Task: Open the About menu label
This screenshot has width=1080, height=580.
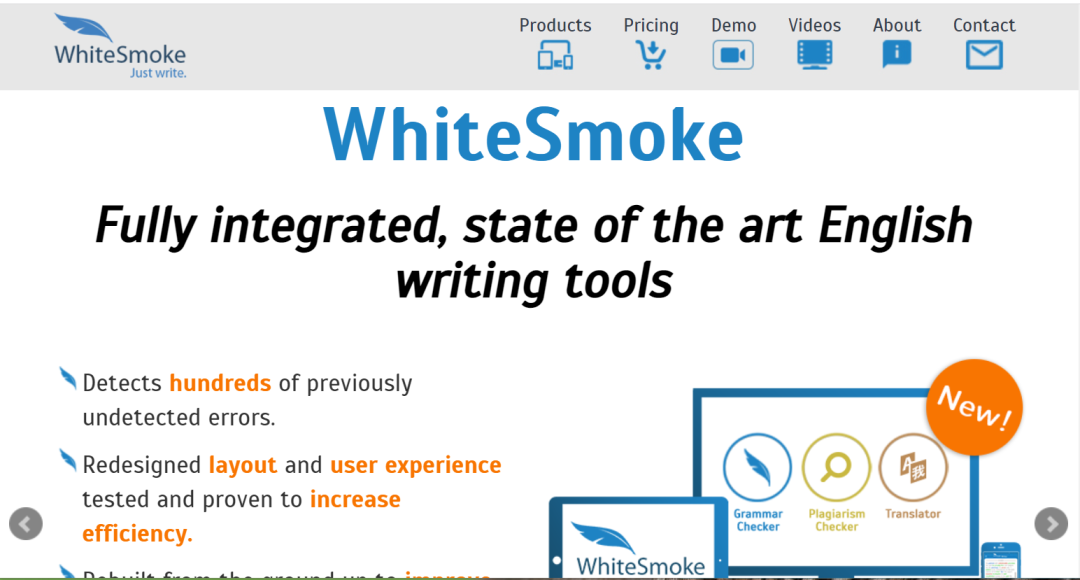Action: pyautogui.click(x=897, y=25)
